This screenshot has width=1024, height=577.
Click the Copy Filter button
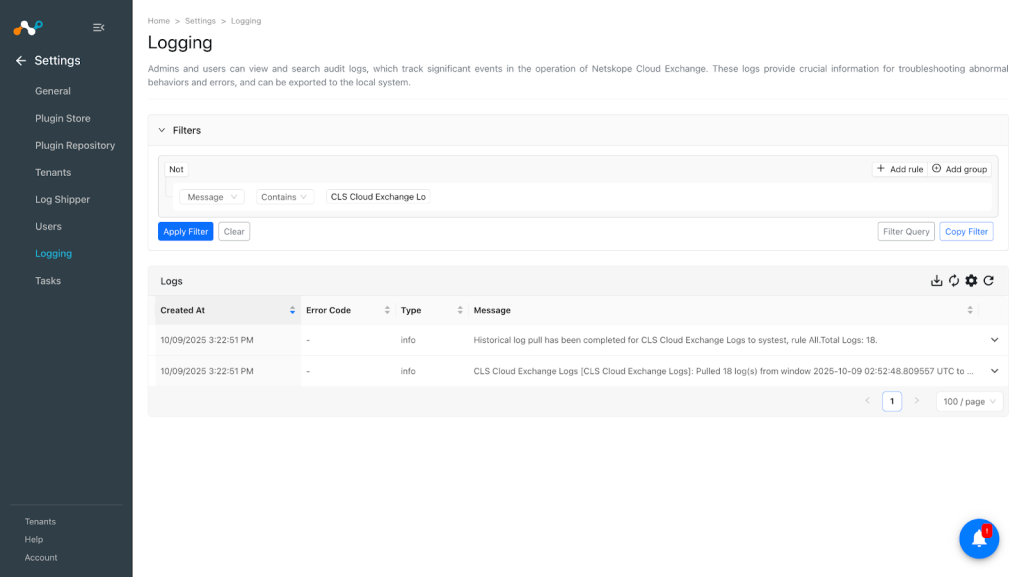coord(967,232)
